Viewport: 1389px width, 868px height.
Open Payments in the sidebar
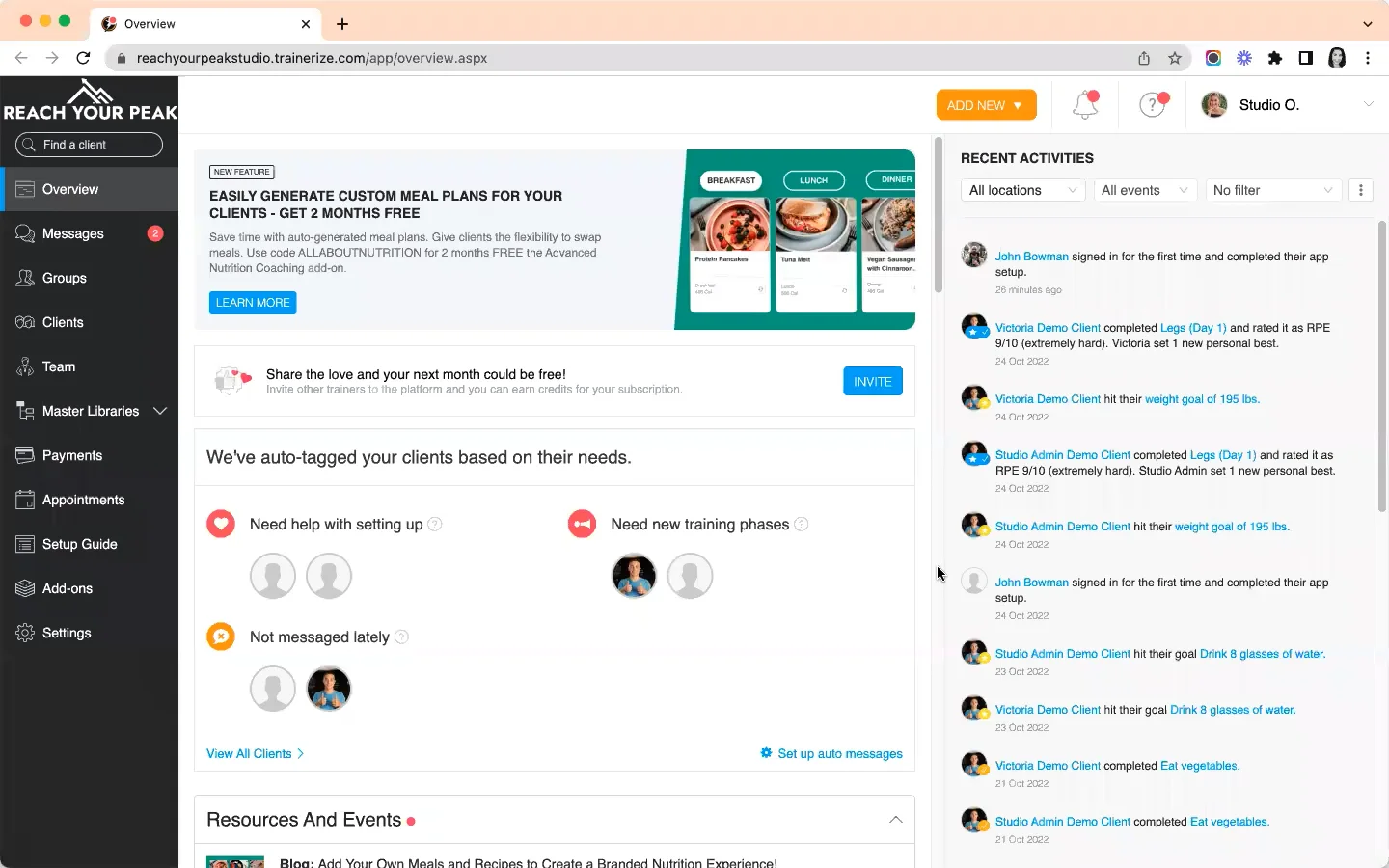[89, 455]
